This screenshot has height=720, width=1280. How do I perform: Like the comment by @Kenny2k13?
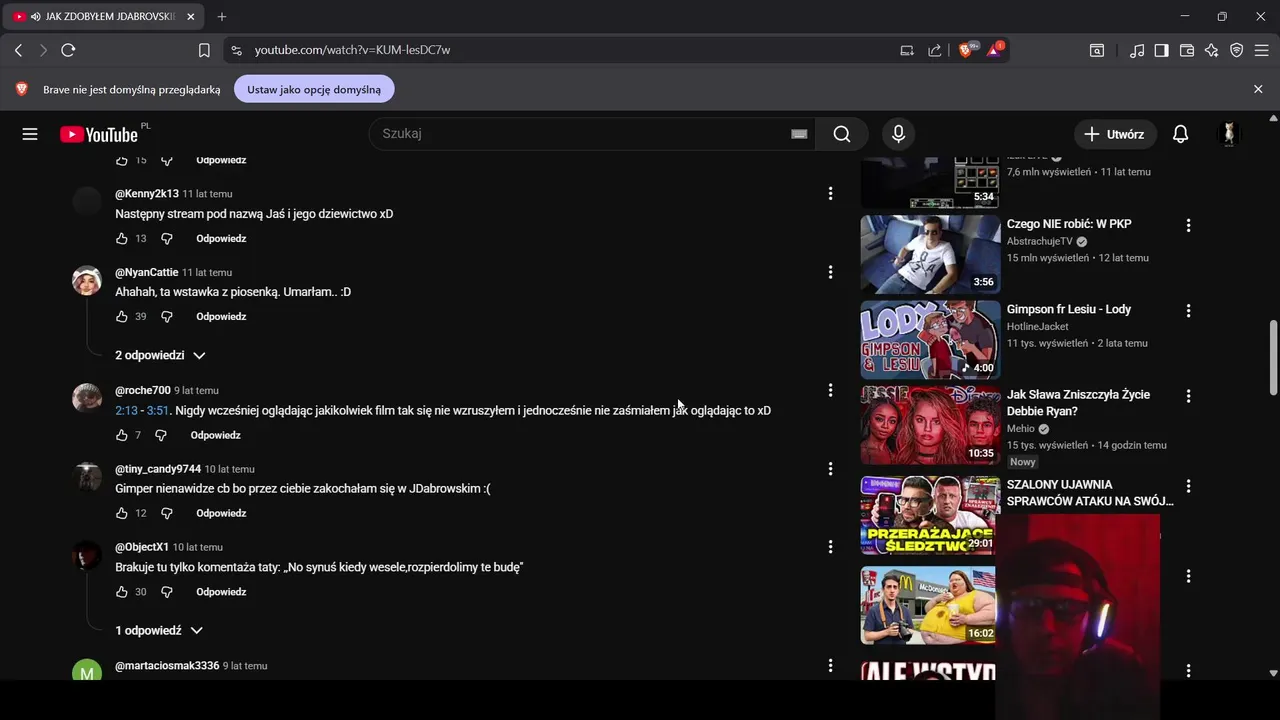coord(122,238)
